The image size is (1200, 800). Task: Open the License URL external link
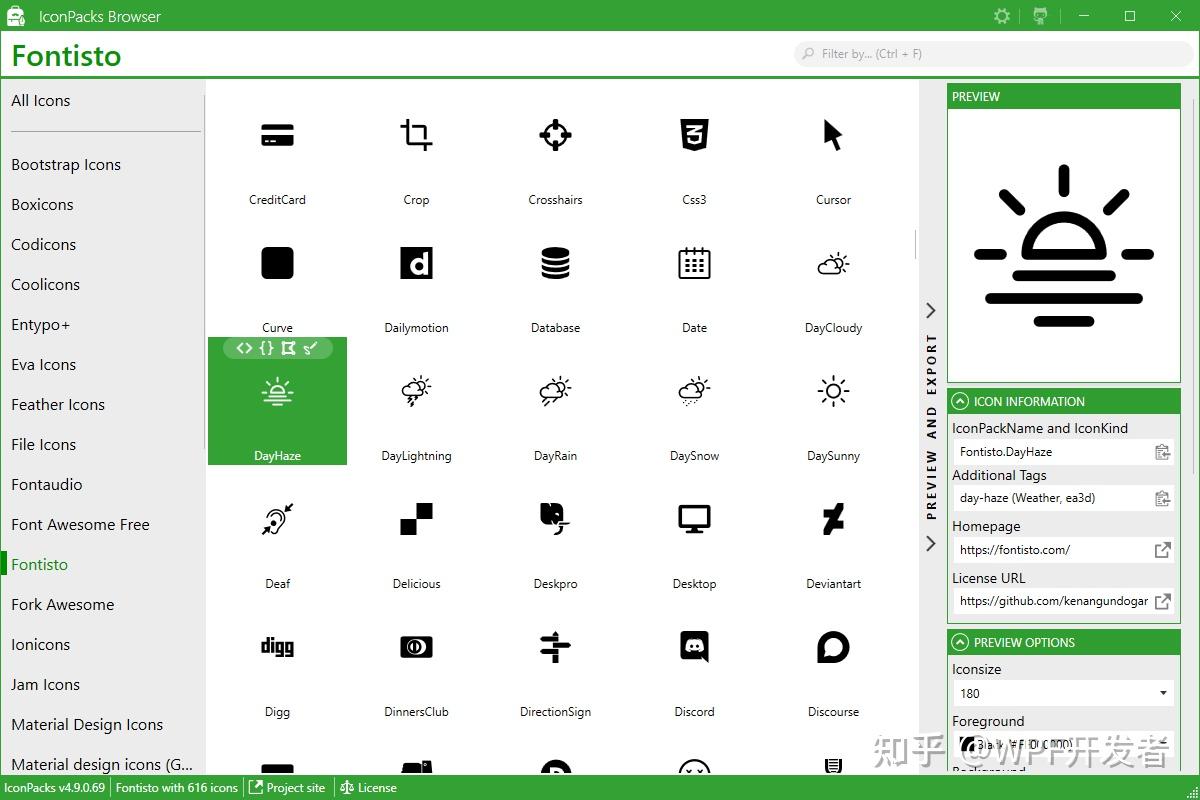tap(1162, 602)
